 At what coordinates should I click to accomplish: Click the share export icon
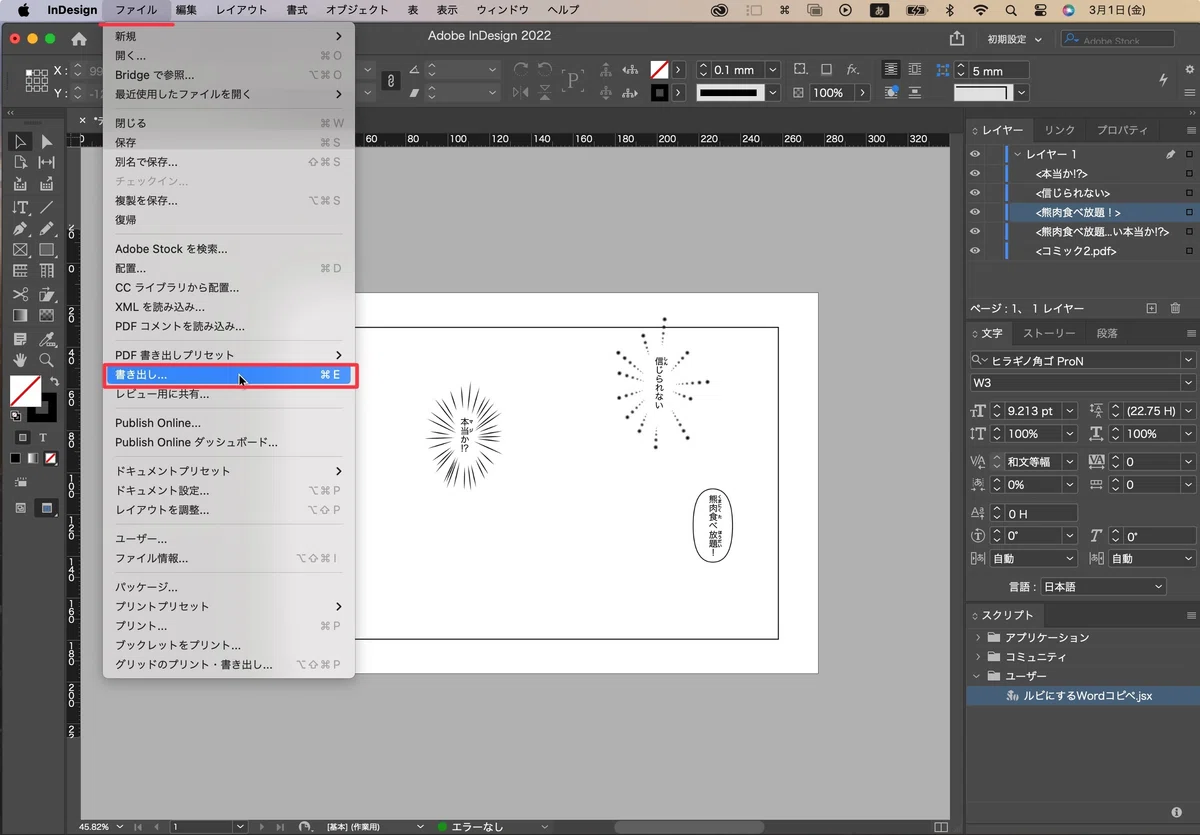[957, 38]
